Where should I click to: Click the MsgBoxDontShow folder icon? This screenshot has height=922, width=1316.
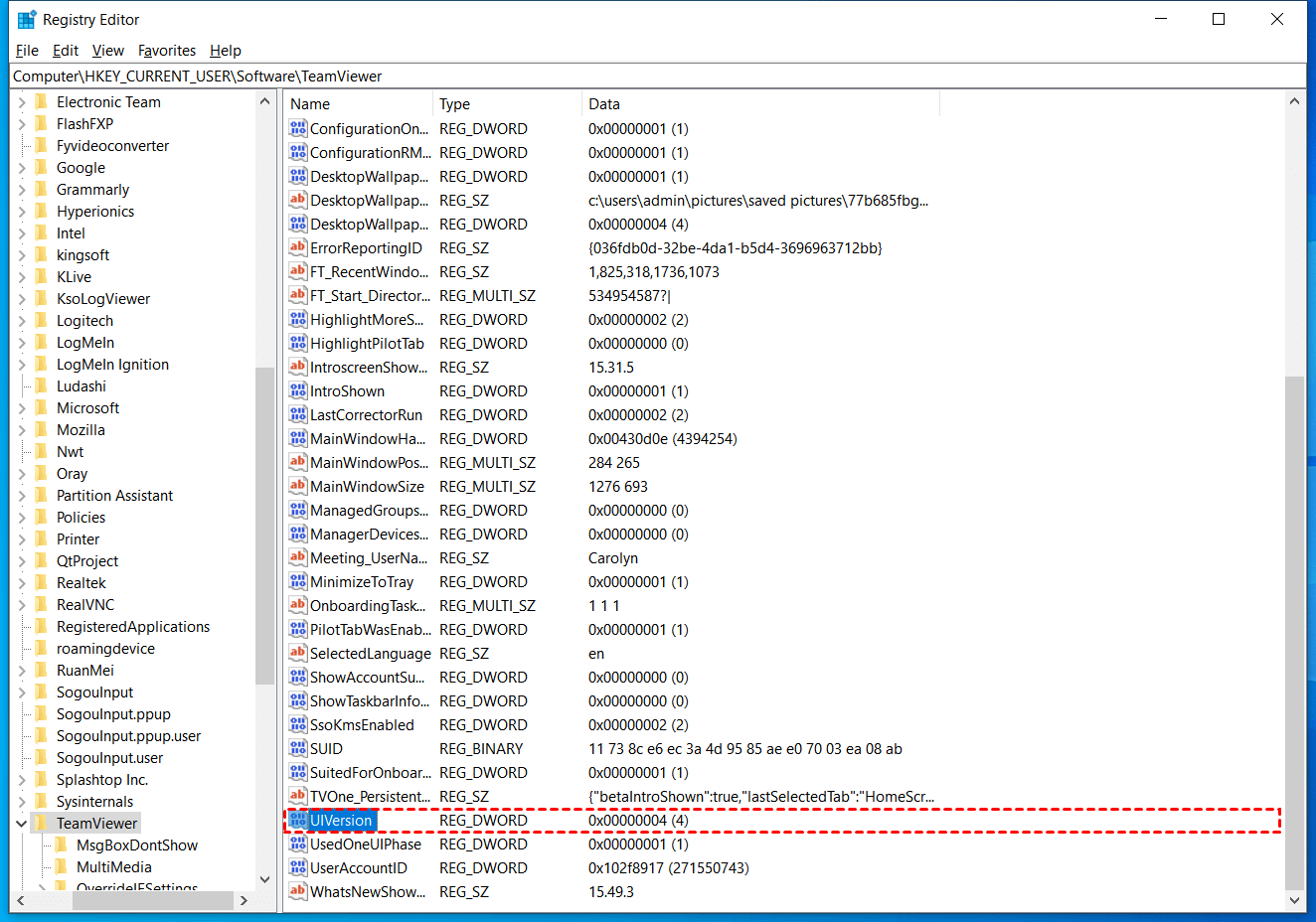click(x=61, y=845)
